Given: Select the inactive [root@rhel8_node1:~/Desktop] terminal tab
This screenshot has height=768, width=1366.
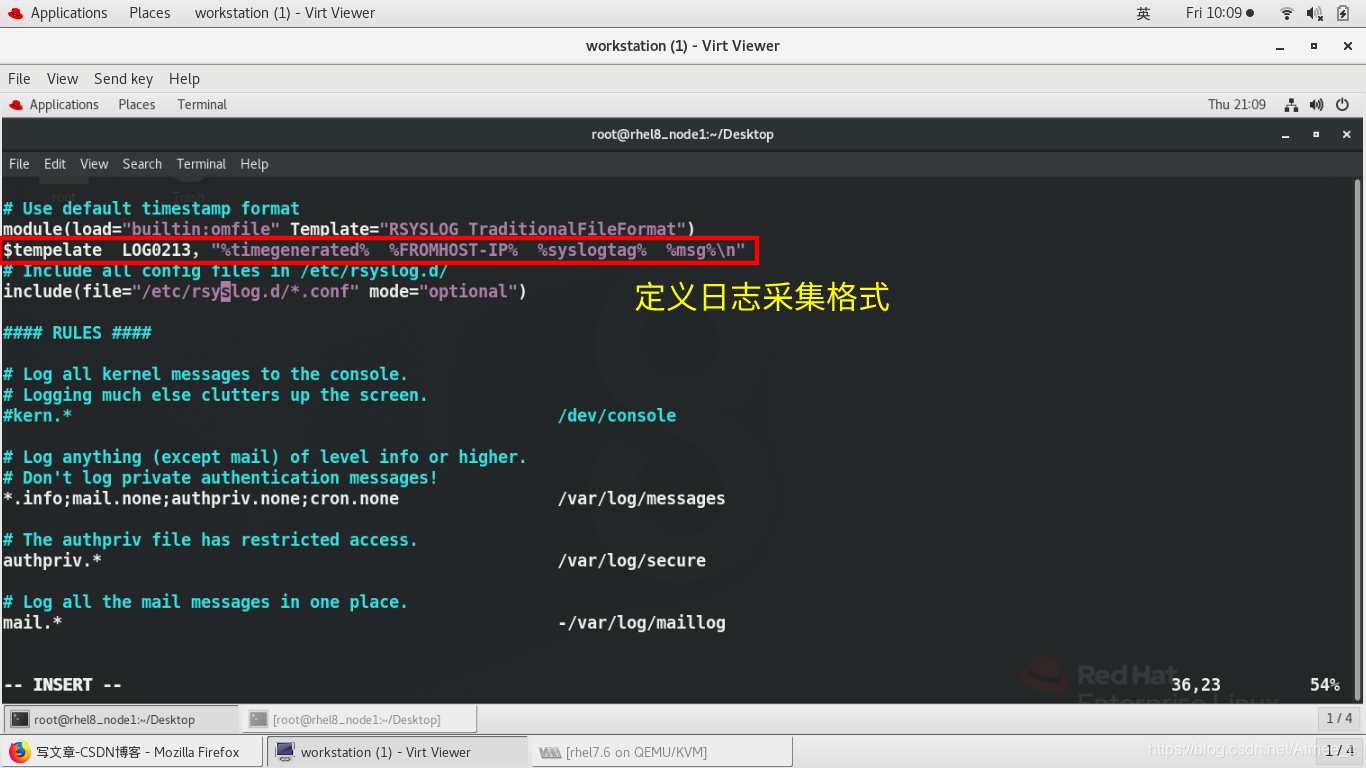Looking at the screenshot, I should (x=360, y=718).
